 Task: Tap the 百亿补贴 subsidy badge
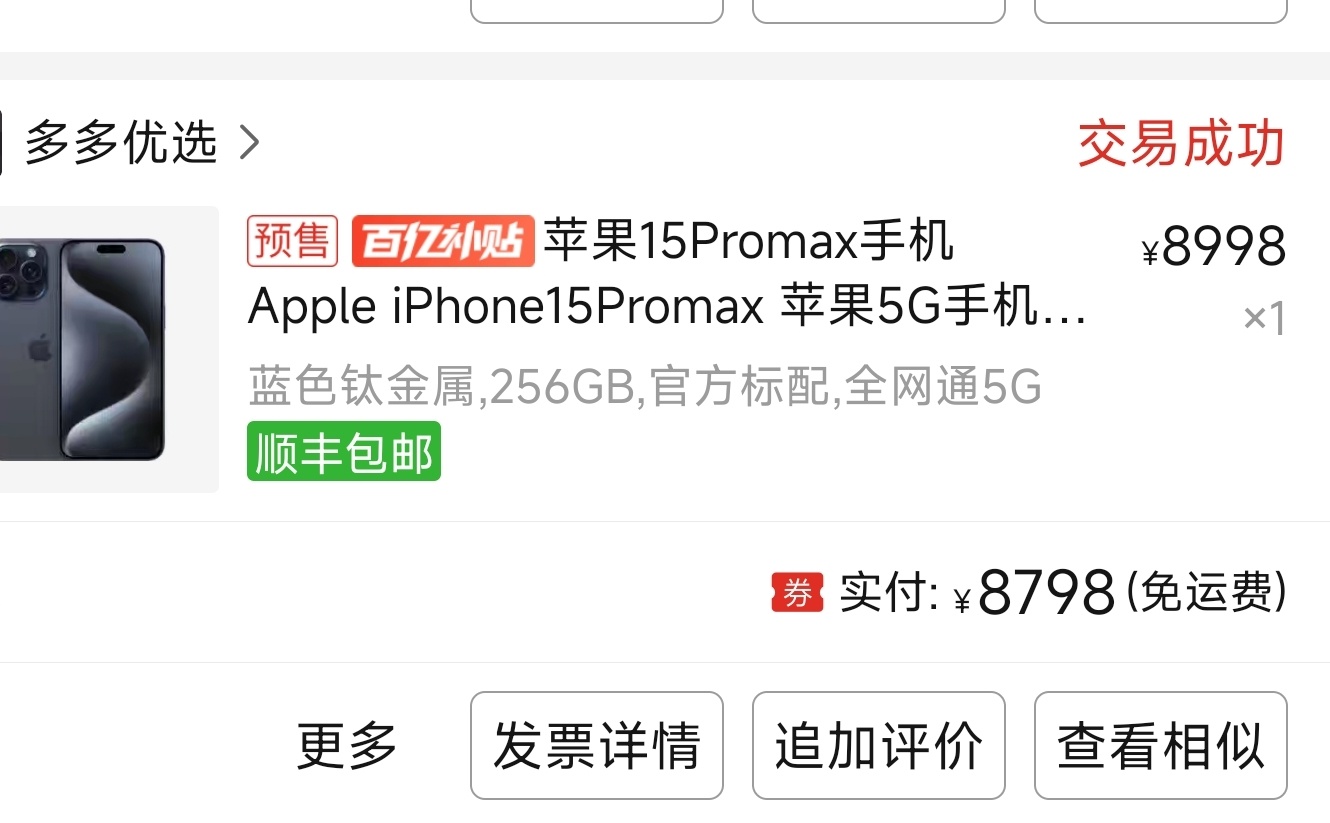click(x=443, y=242)
